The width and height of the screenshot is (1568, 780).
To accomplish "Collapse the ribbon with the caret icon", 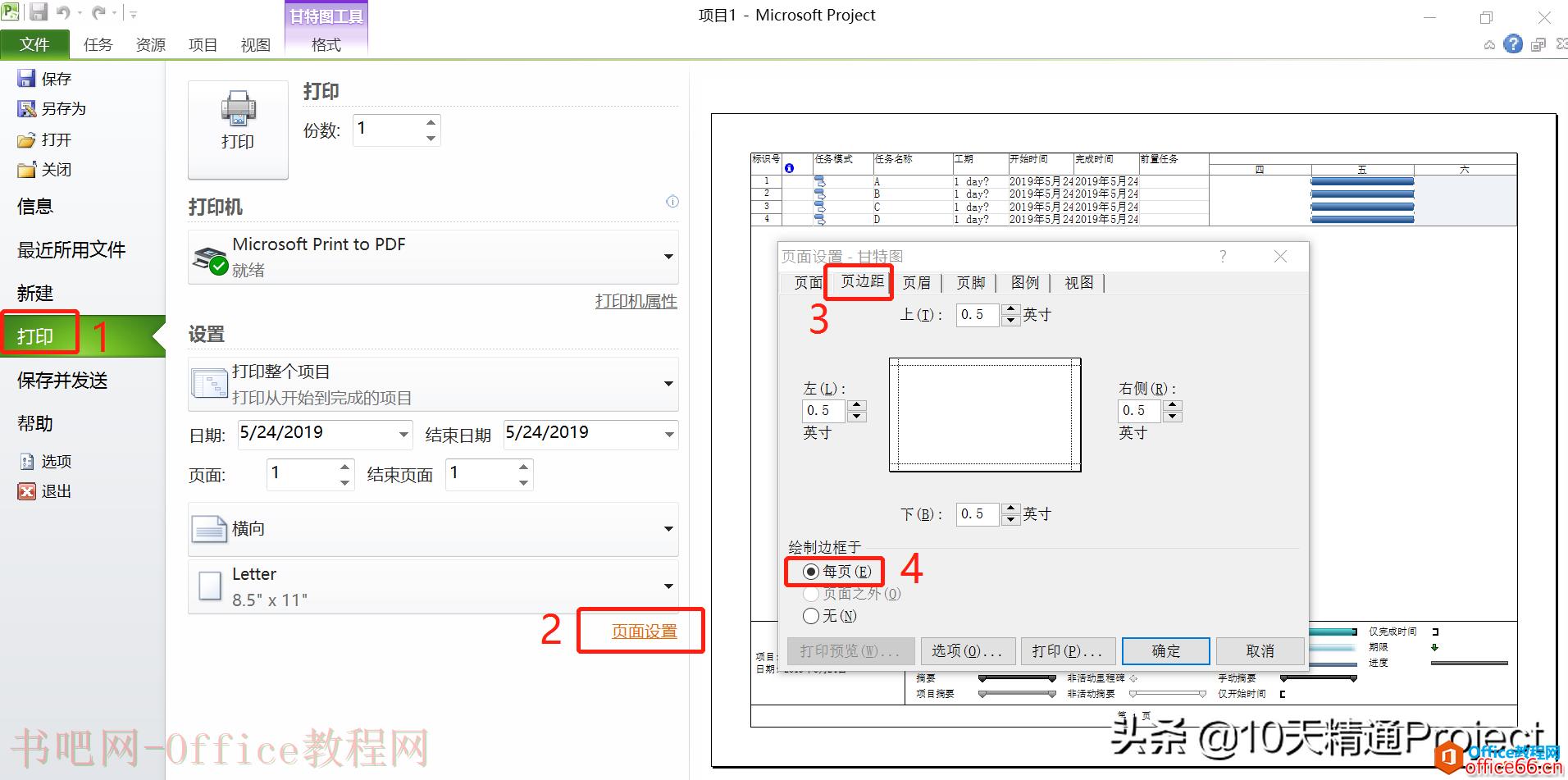I will pyautogui.click(x=1489, y=45).
